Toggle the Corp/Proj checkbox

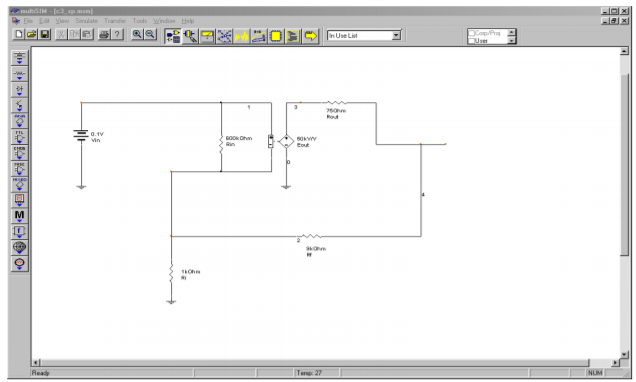pos(471,33)
